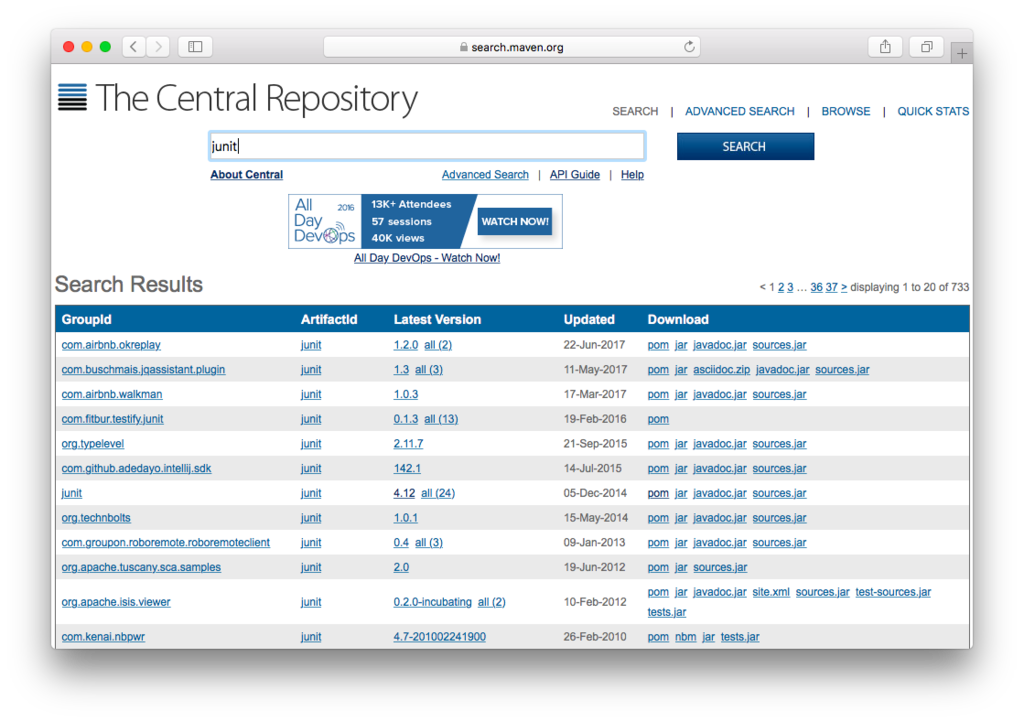Open org.technbolts group link
Image resolution: width=1024 pixels, height=722 pixels.
coord(96,518)
